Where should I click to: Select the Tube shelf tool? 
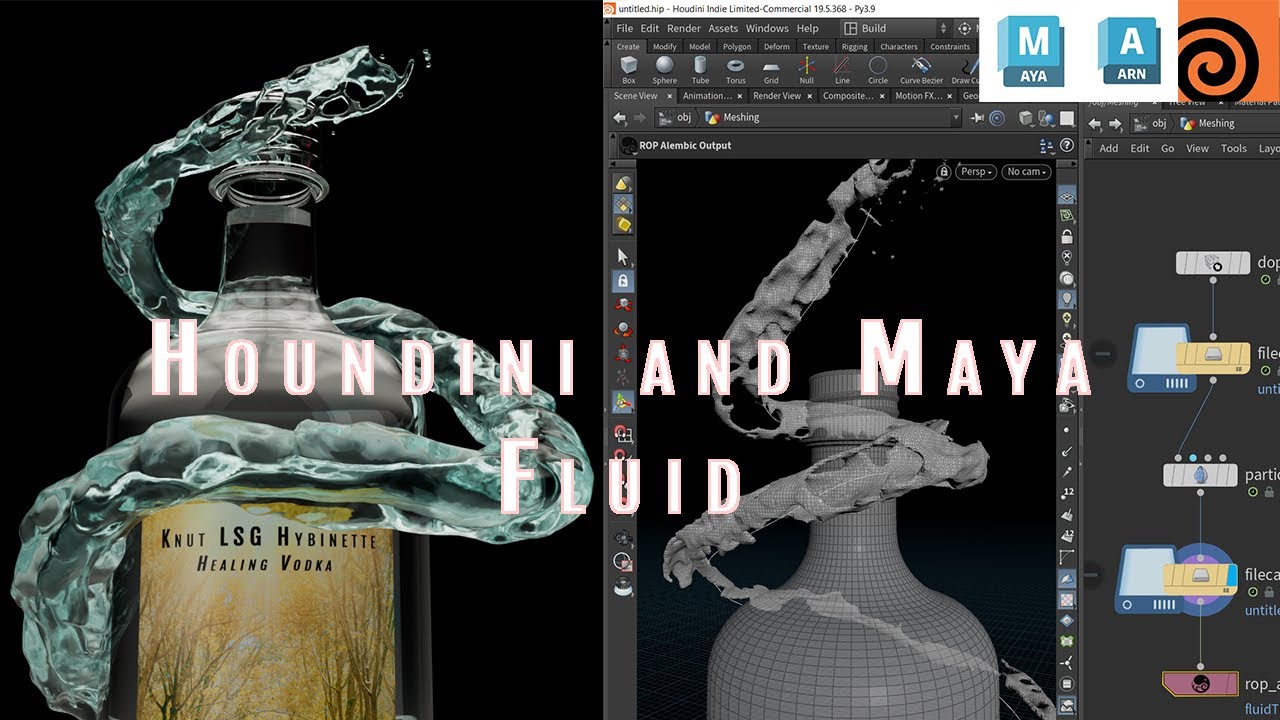tap(700, 69)
